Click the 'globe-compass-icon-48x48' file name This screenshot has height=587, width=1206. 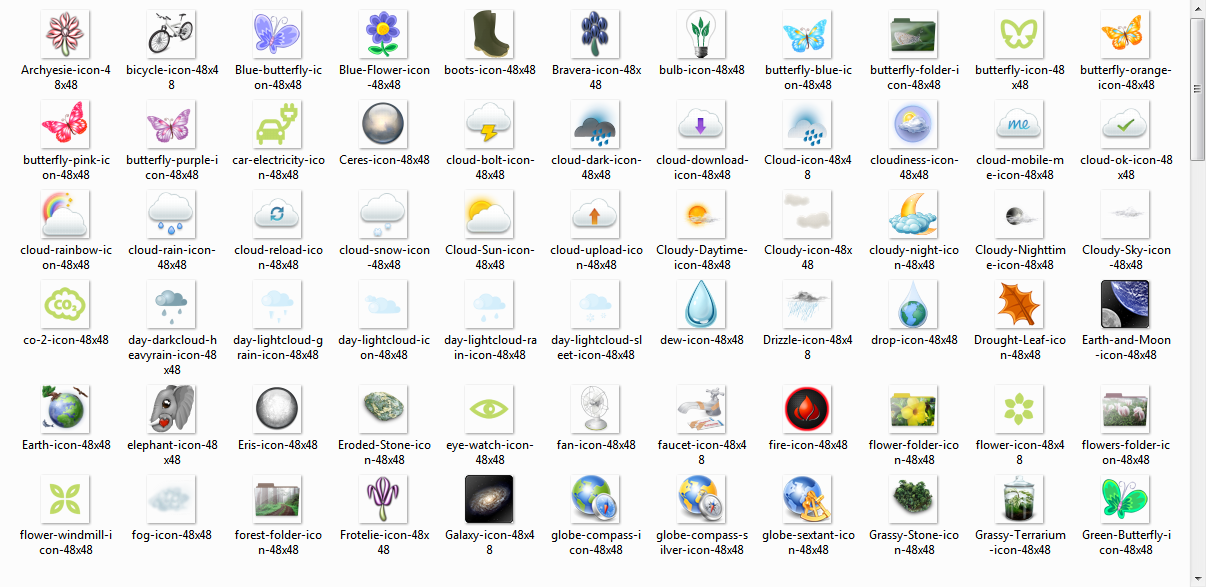[596, 543]
